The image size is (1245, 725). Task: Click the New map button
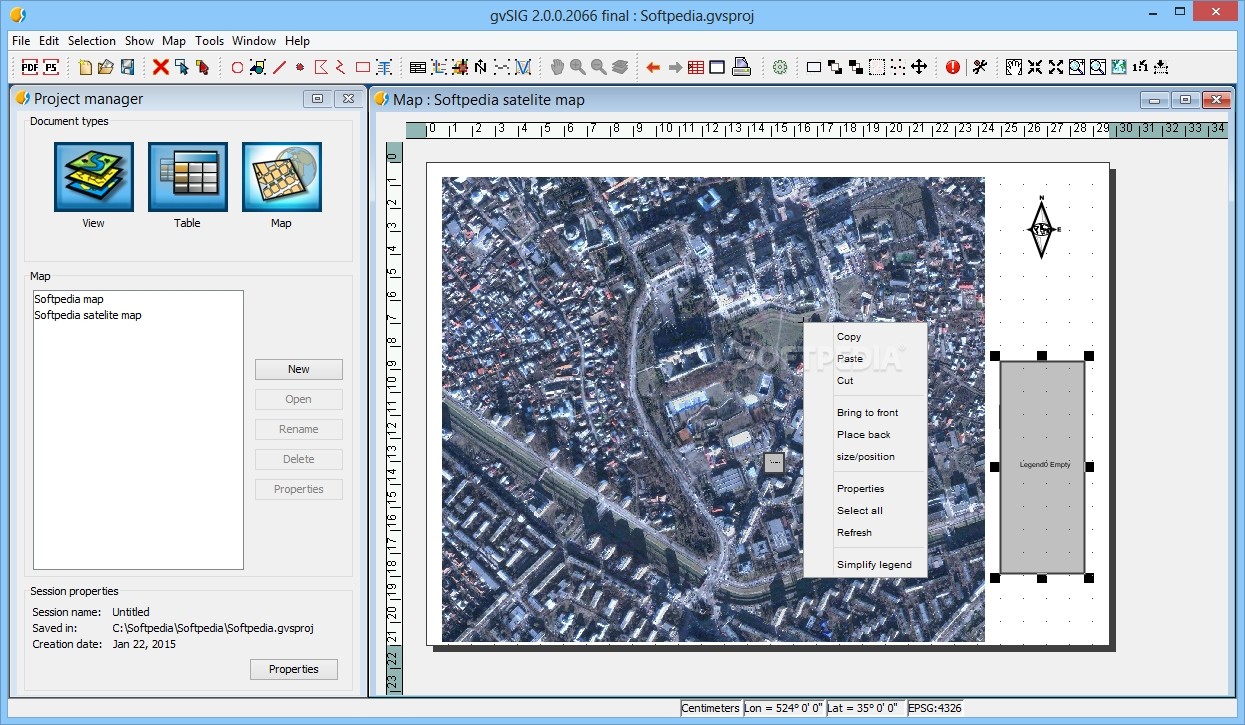pos(299,369)
